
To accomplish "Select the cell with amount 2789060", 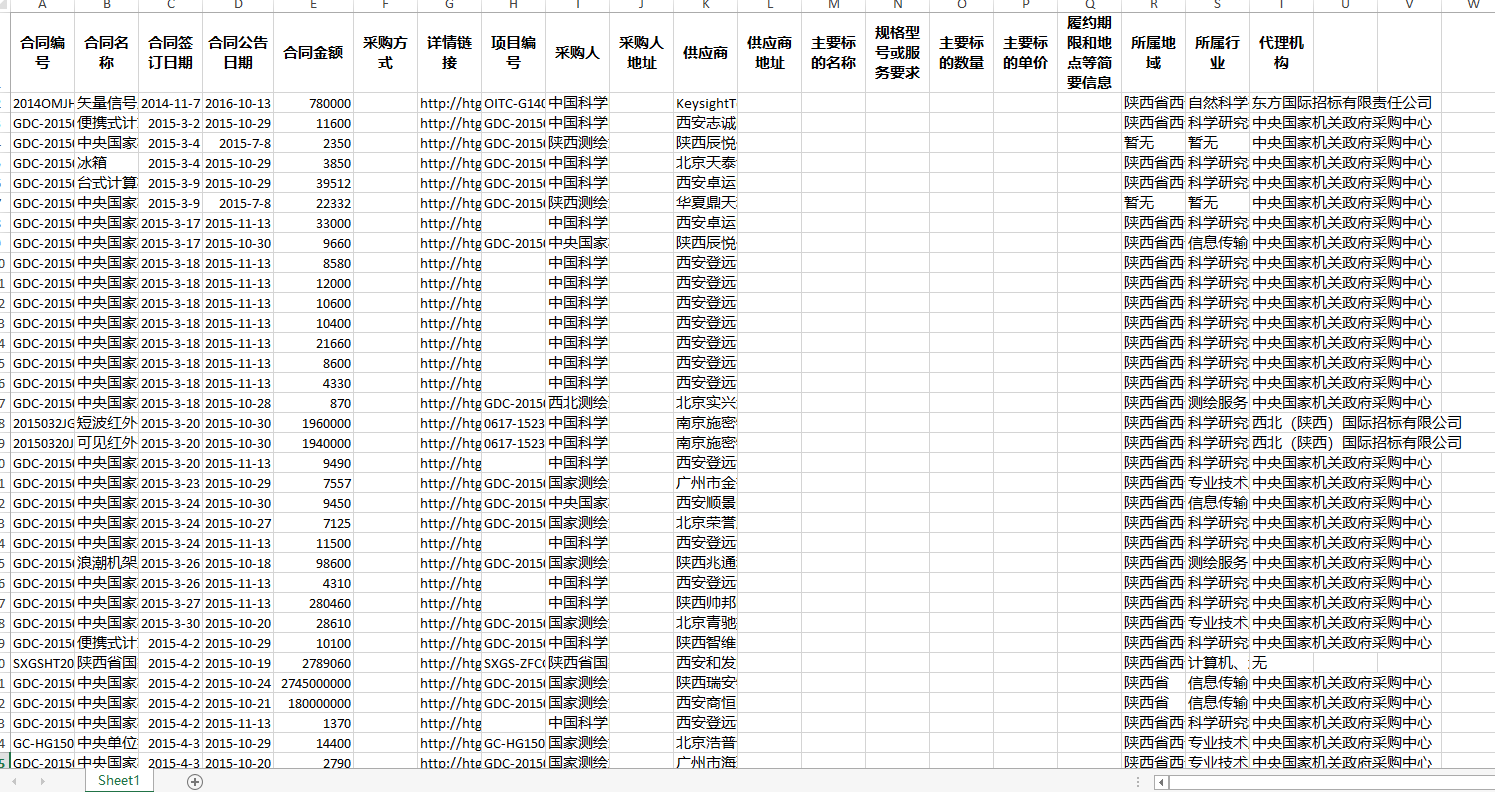I will coord(313,663).
